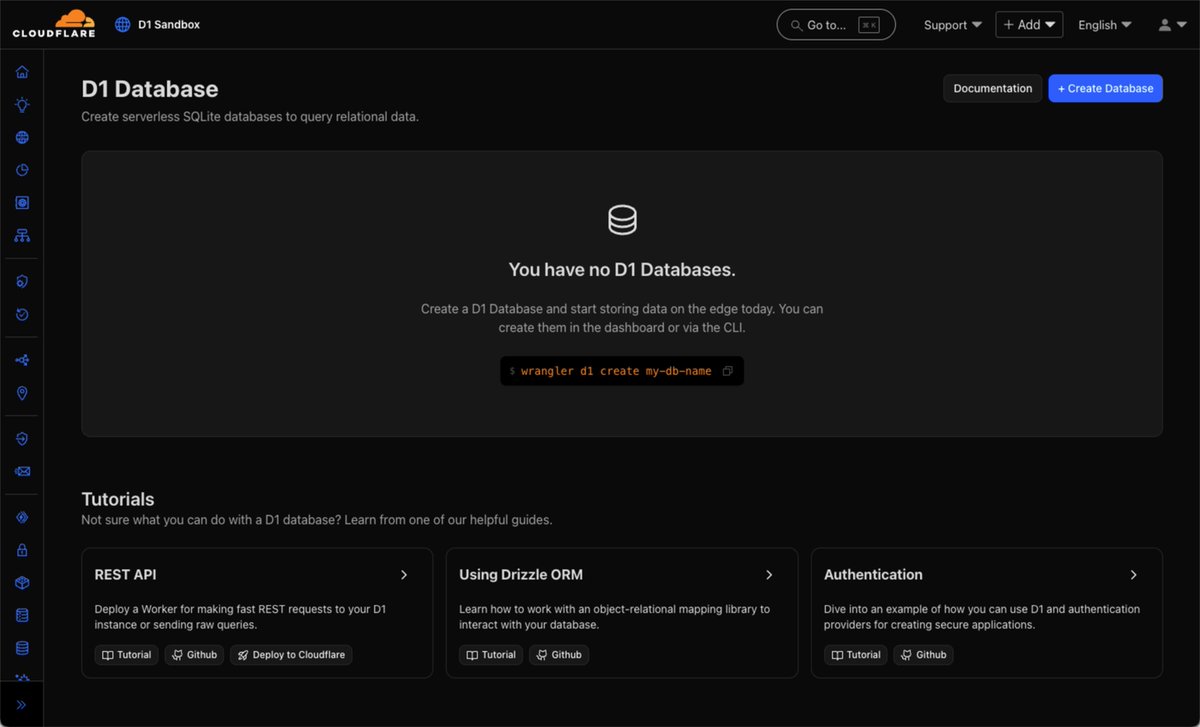This screenshot has height=727, width=1200.
Task: Expand the sidebar with double chevron
Action: click(x=22, y=704)
